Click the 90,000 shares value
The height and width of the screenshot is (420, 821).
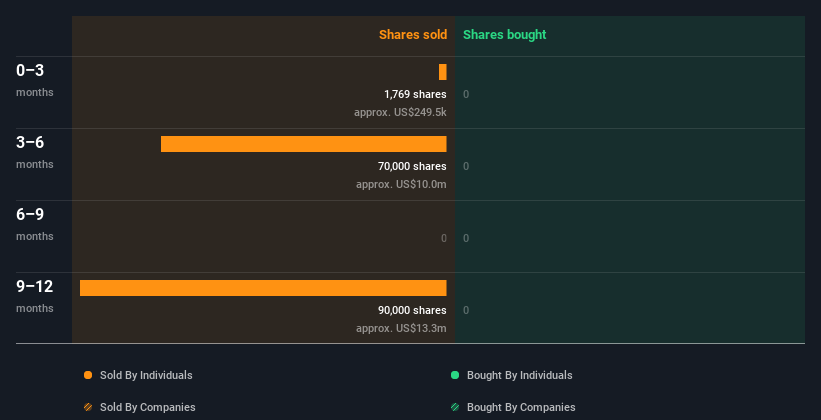pos(412,311)
